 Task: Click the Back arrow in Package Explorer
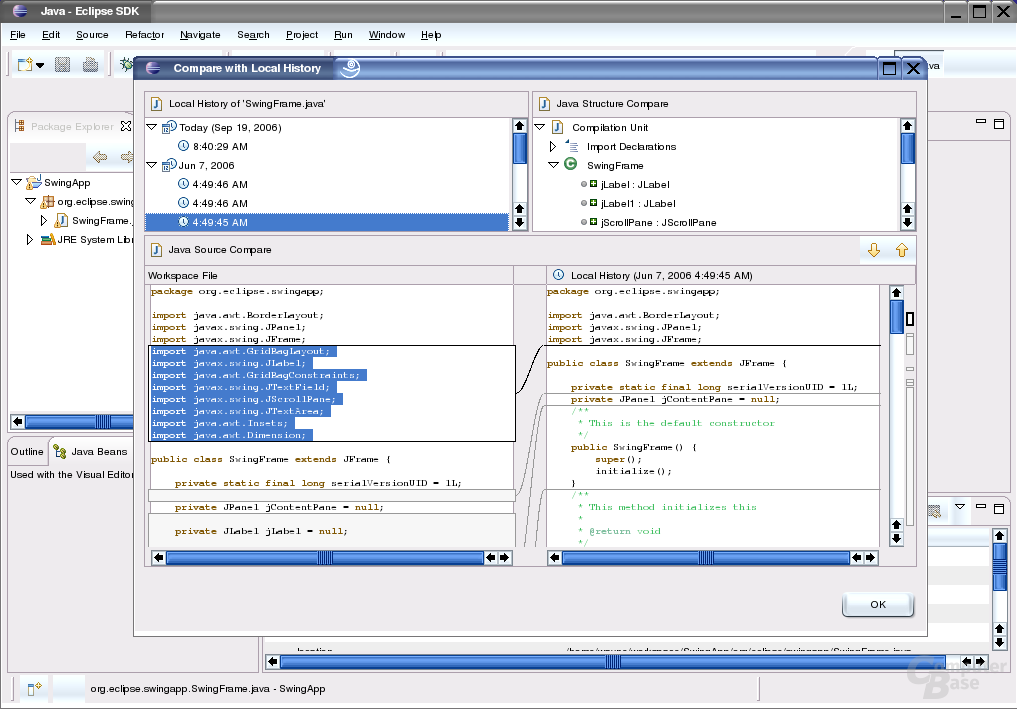100,156
